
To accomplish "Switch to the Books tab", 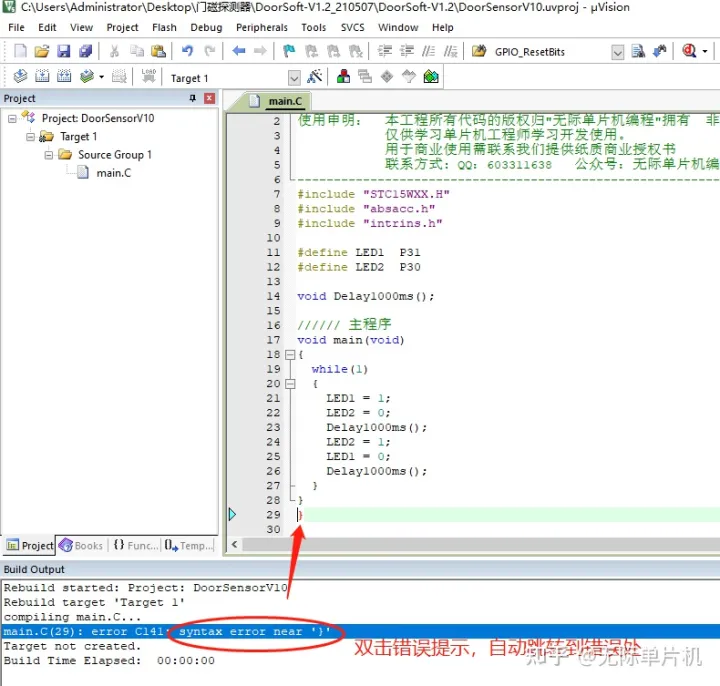I will point(81,545).
